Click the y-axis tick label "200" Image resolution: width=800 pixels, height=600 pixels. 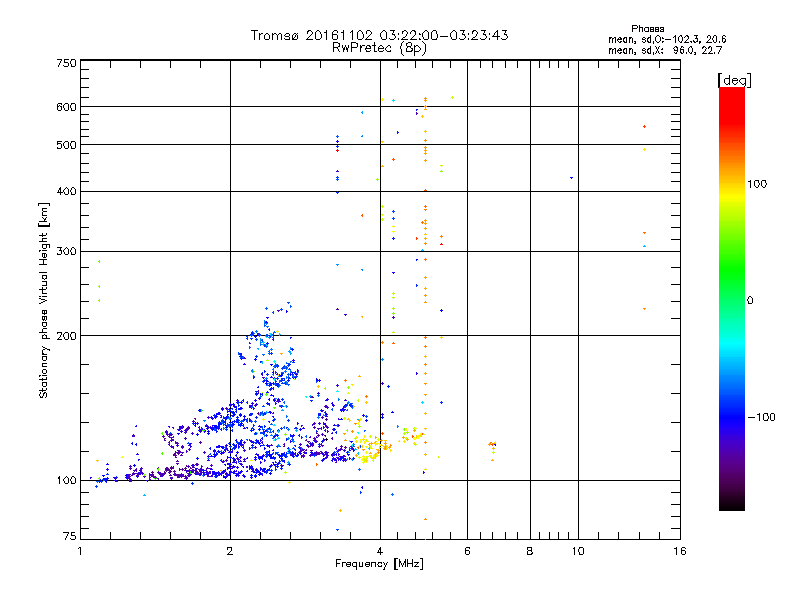click(67, 336)
